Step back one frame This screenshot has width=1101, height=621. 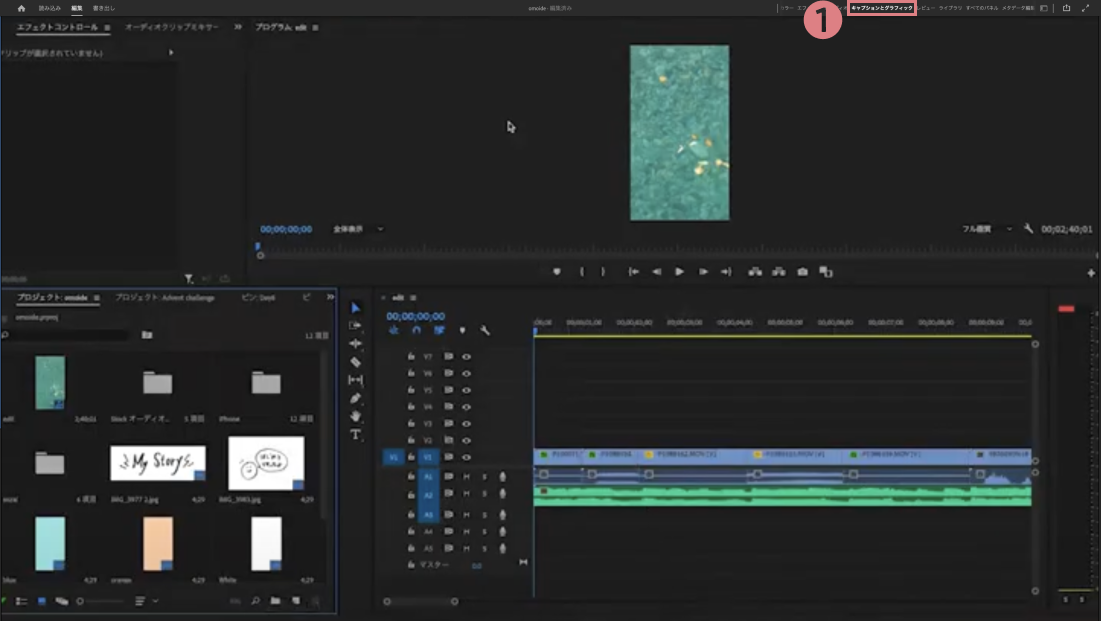tap(657, 272)
